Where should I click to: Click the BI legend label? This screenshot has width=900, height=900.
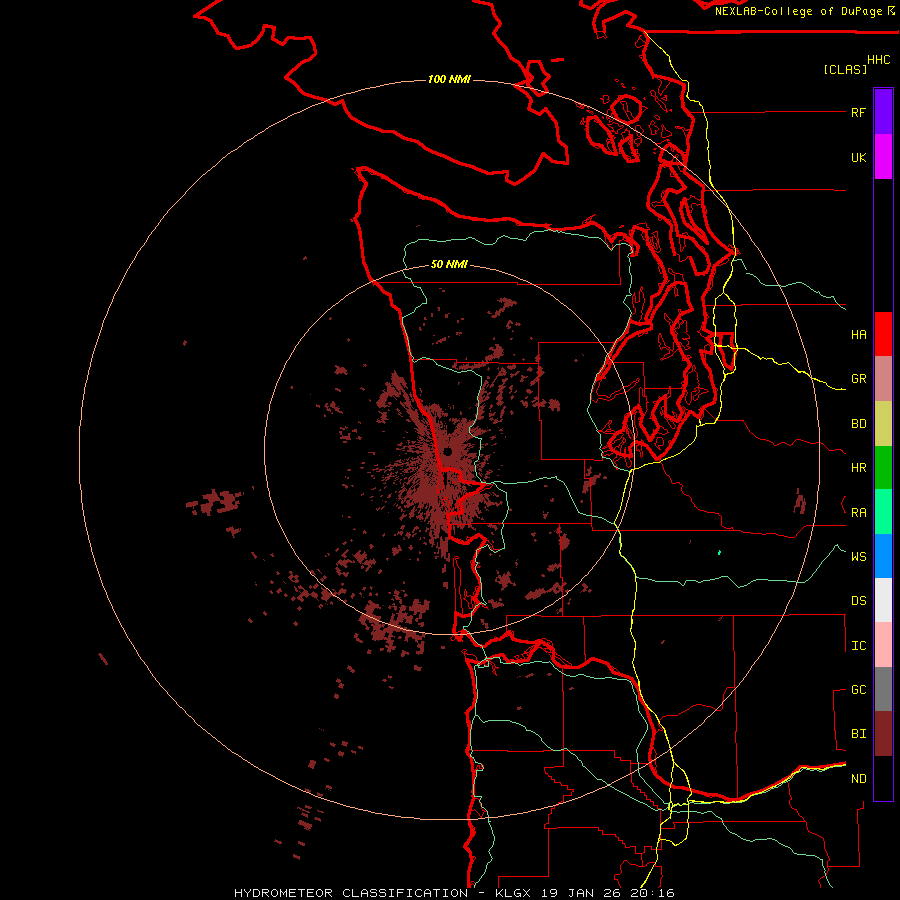point(858,734)
